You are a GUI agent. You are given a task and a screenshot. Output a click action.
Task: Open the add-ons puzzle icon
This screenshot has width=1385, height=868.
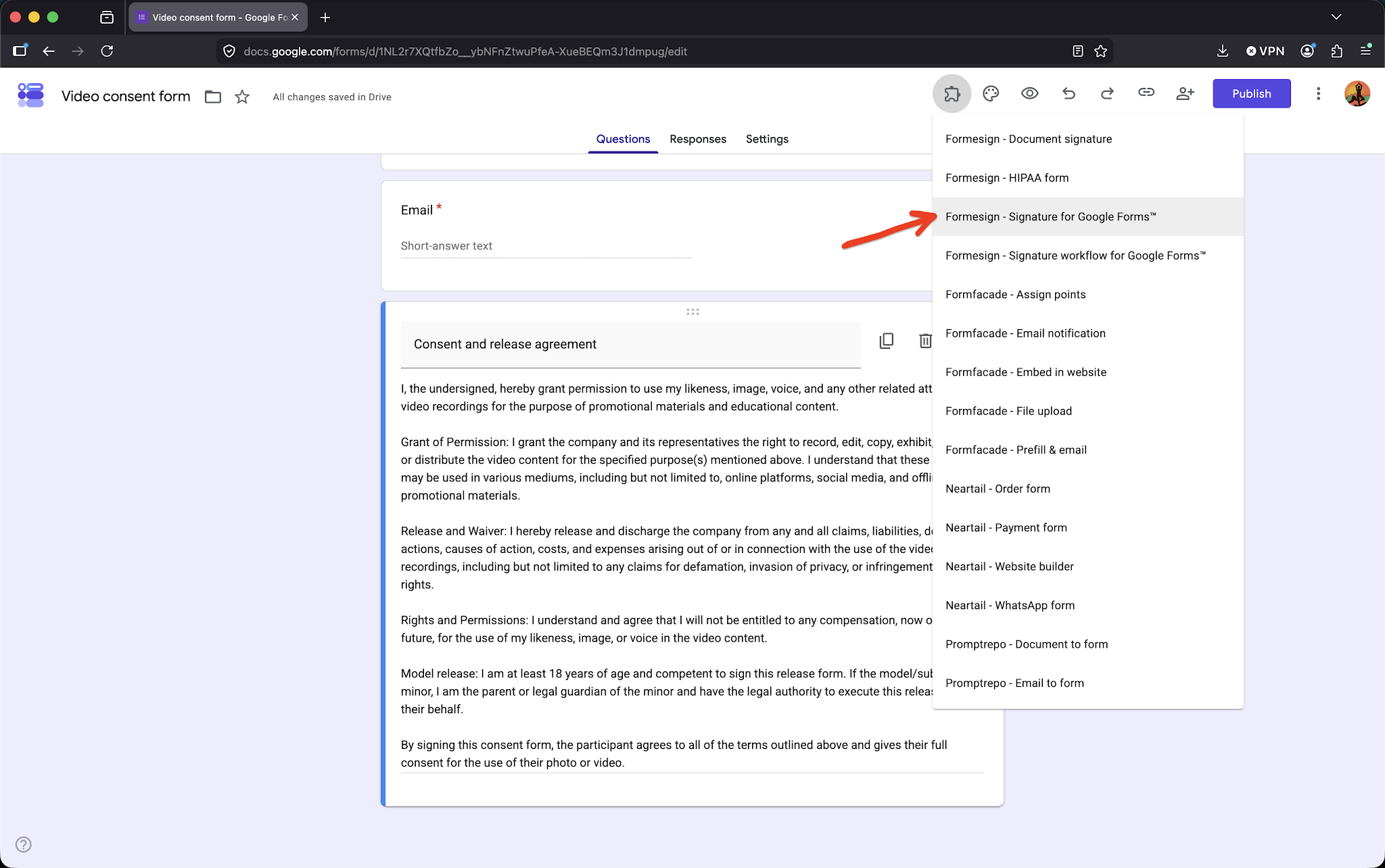952,93
